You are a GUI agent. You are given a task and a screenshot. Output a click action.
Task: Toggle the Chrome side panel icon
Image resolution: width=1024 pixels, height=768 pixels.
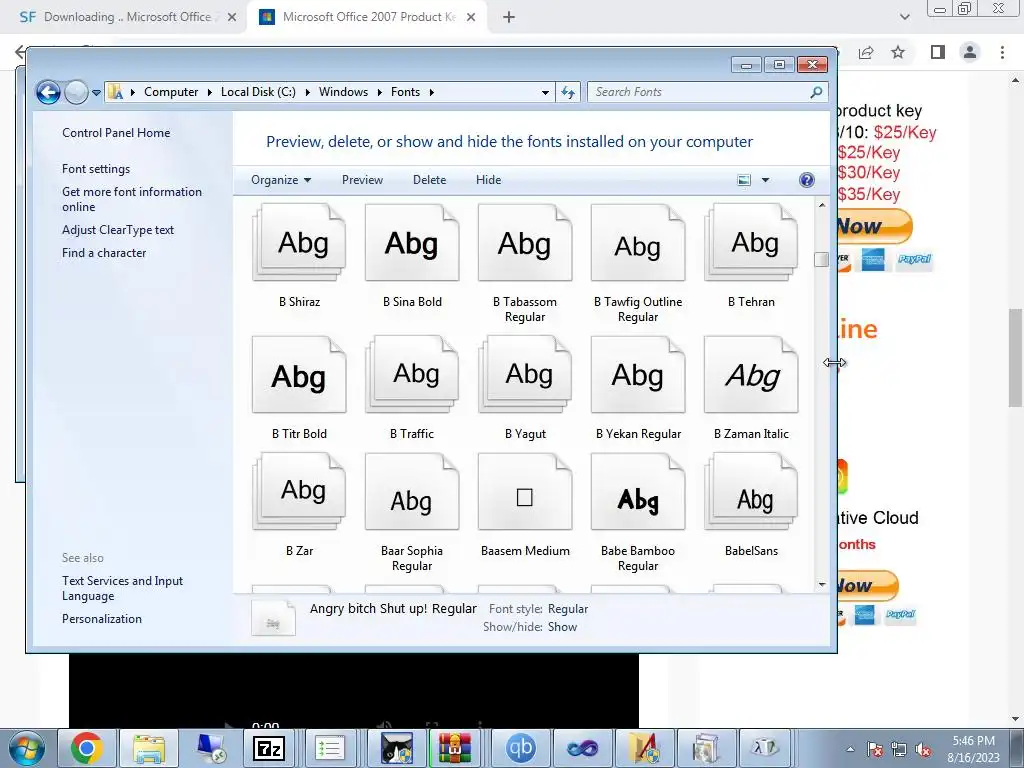click(938, 52)
